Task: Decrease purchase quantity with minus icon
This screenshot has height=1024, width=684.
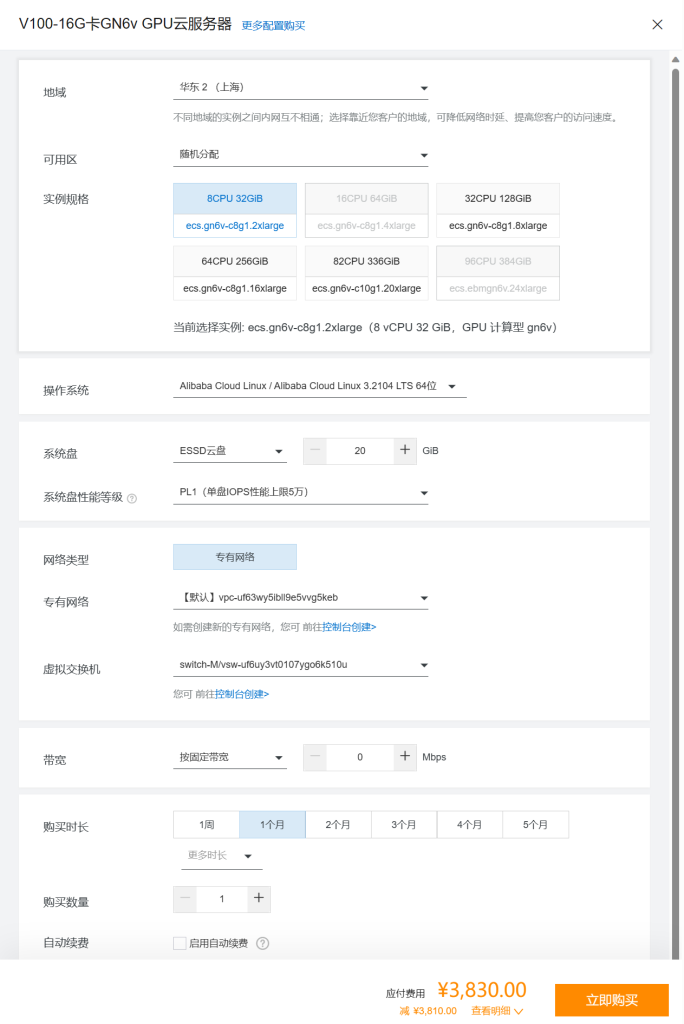Action: coord(185,899)
